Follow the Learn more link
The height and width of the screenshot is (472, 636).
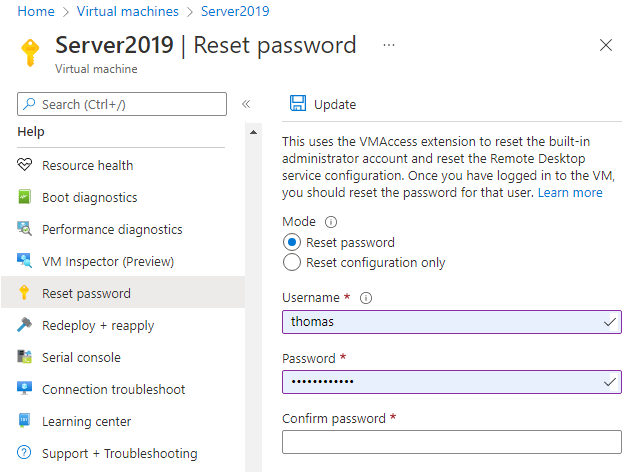tap(570, 192)
